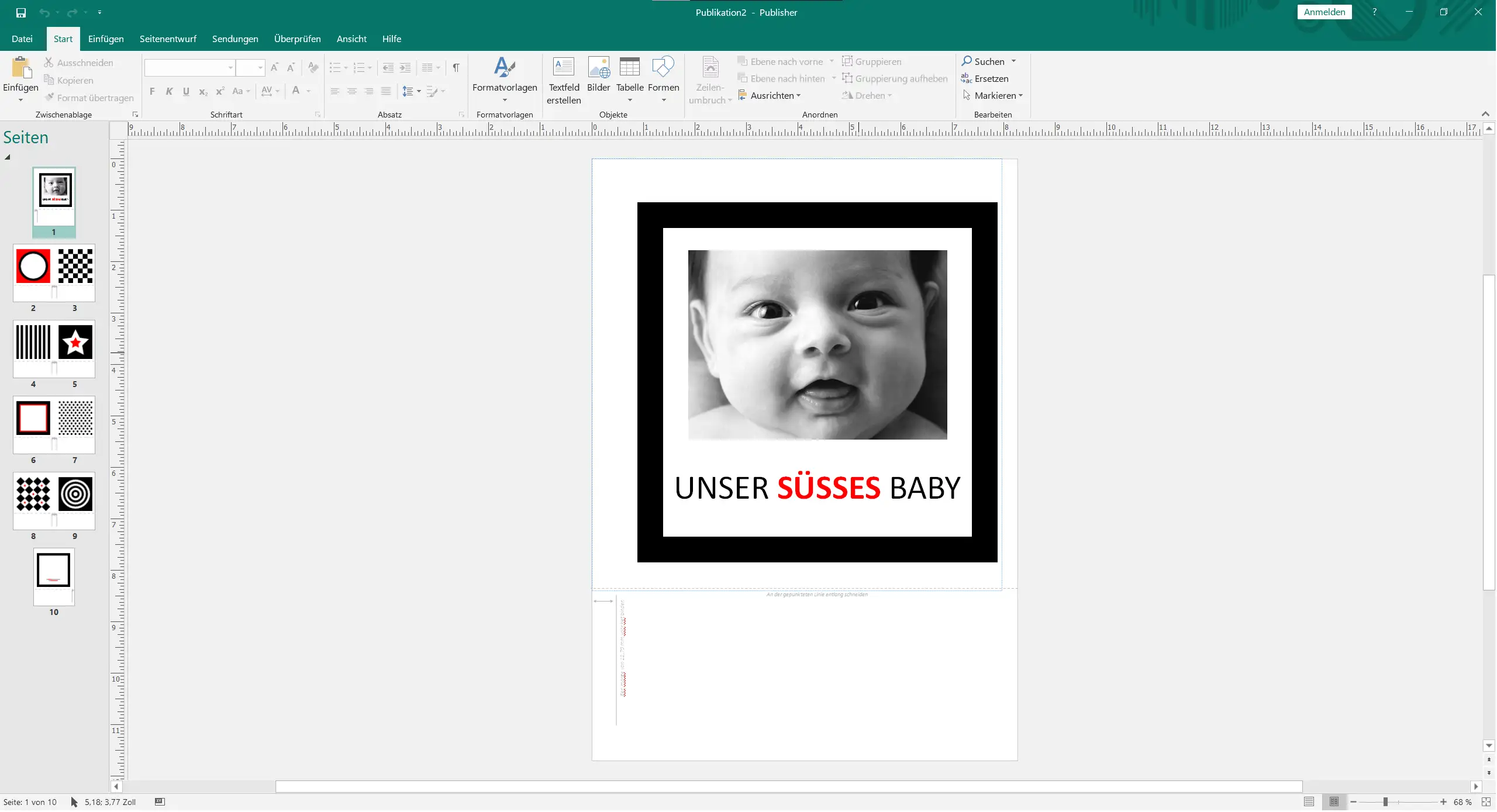Image resolution: width=1497 pixels, height=812 pixels.
Task: Click the Ersetzen button
Action: point(991,78)
